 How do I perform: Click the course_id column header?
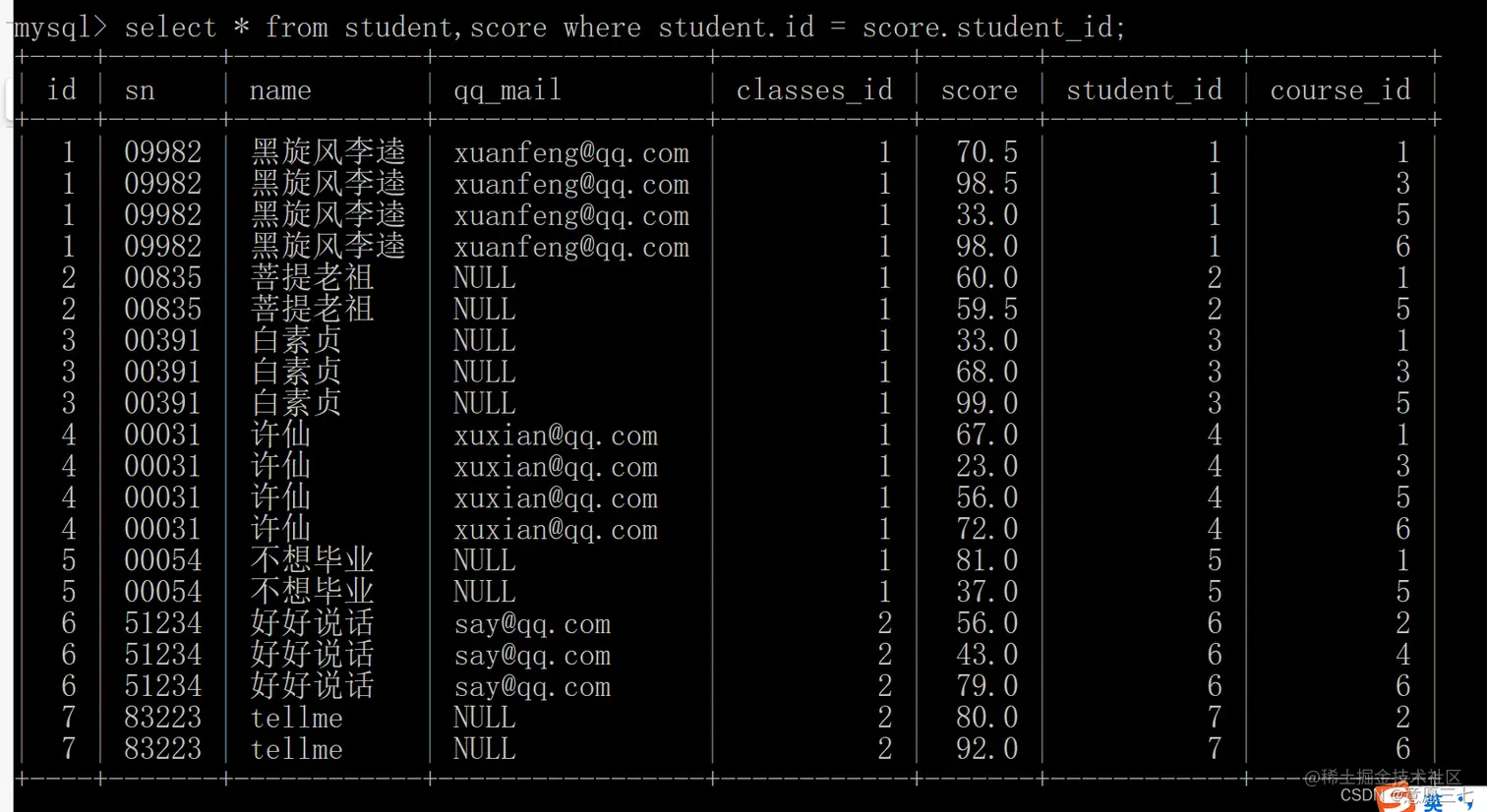1340,90
